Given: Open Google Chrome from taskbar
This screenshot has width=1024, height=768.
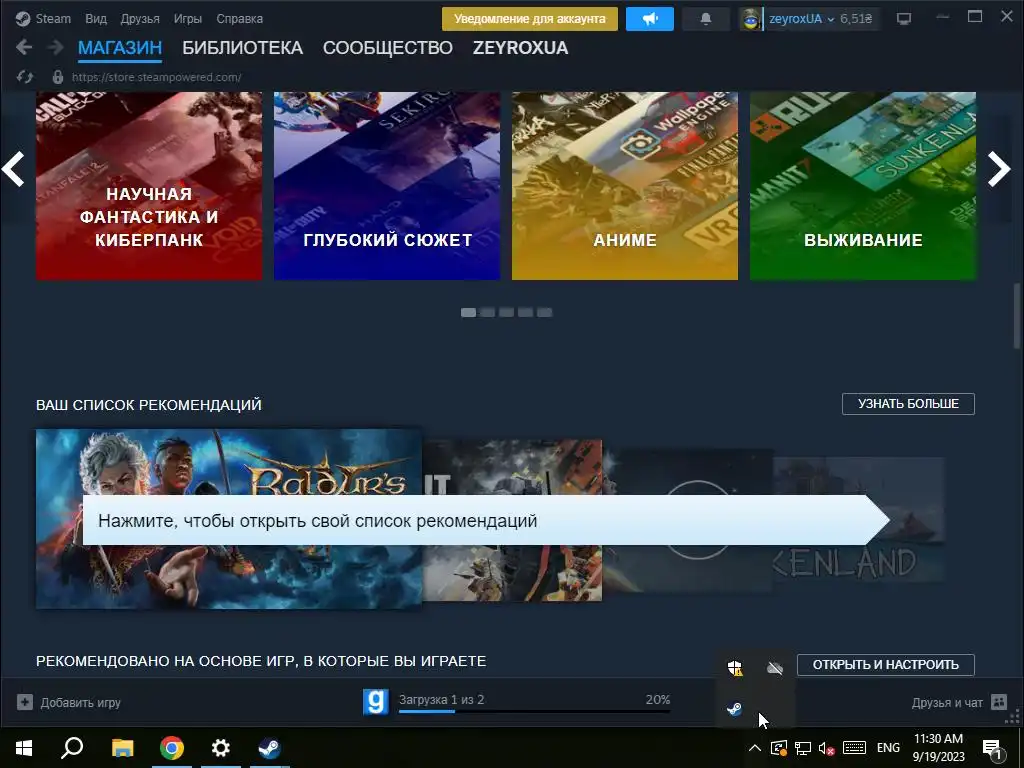Looking at the screenshot, I should point(172,748).
